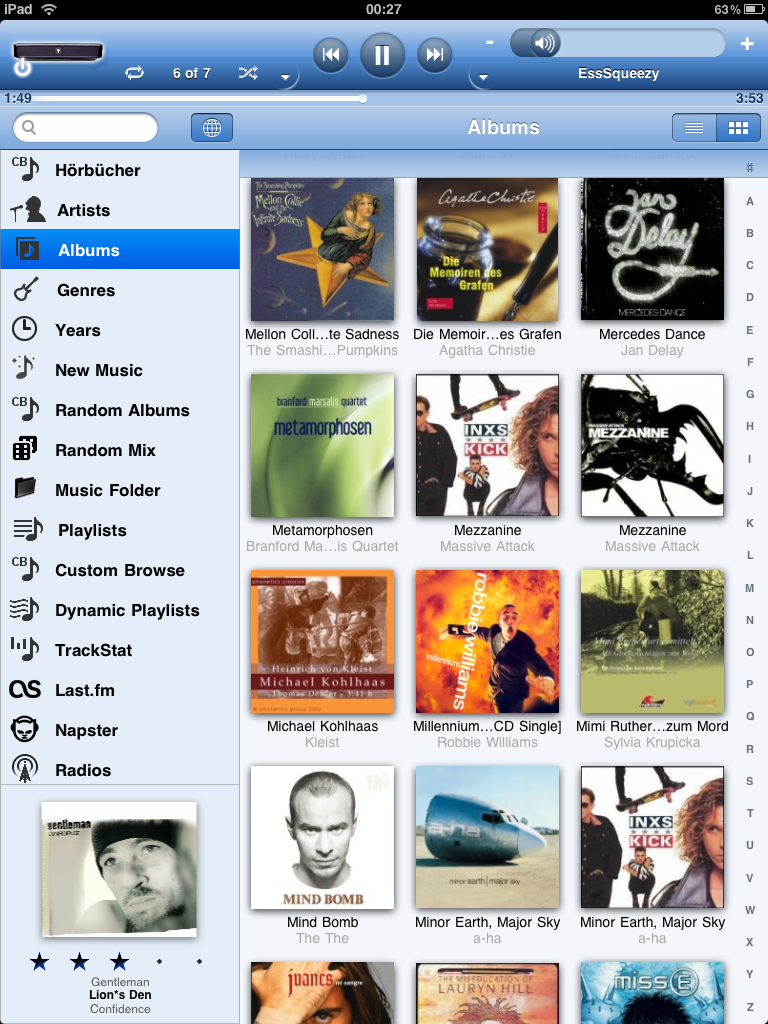
Task: Click the Napster cat icon
Action: coord(25,729)
